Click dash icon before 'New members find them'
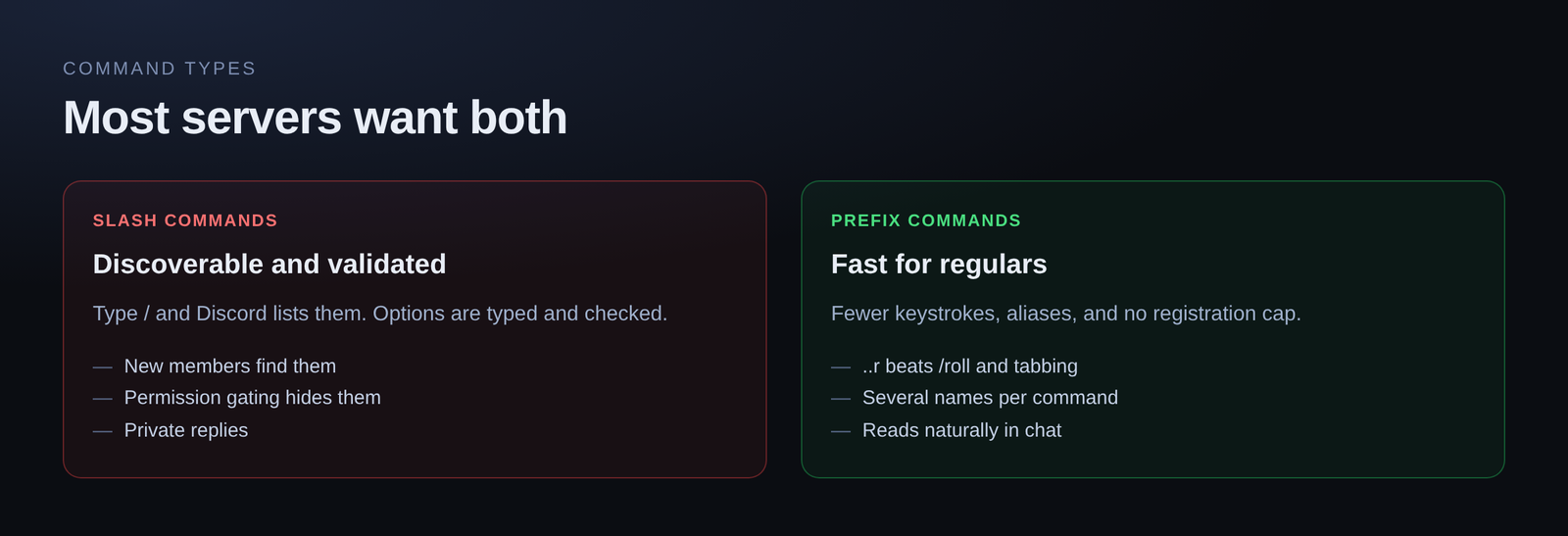Screen dimensions: 1568x536 tap(103, 367)
